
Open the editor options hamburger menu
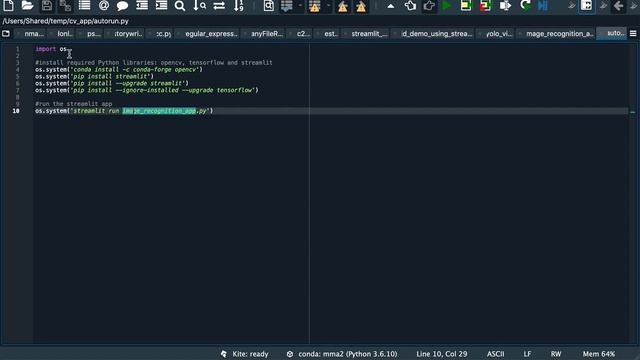click(633, 33)
